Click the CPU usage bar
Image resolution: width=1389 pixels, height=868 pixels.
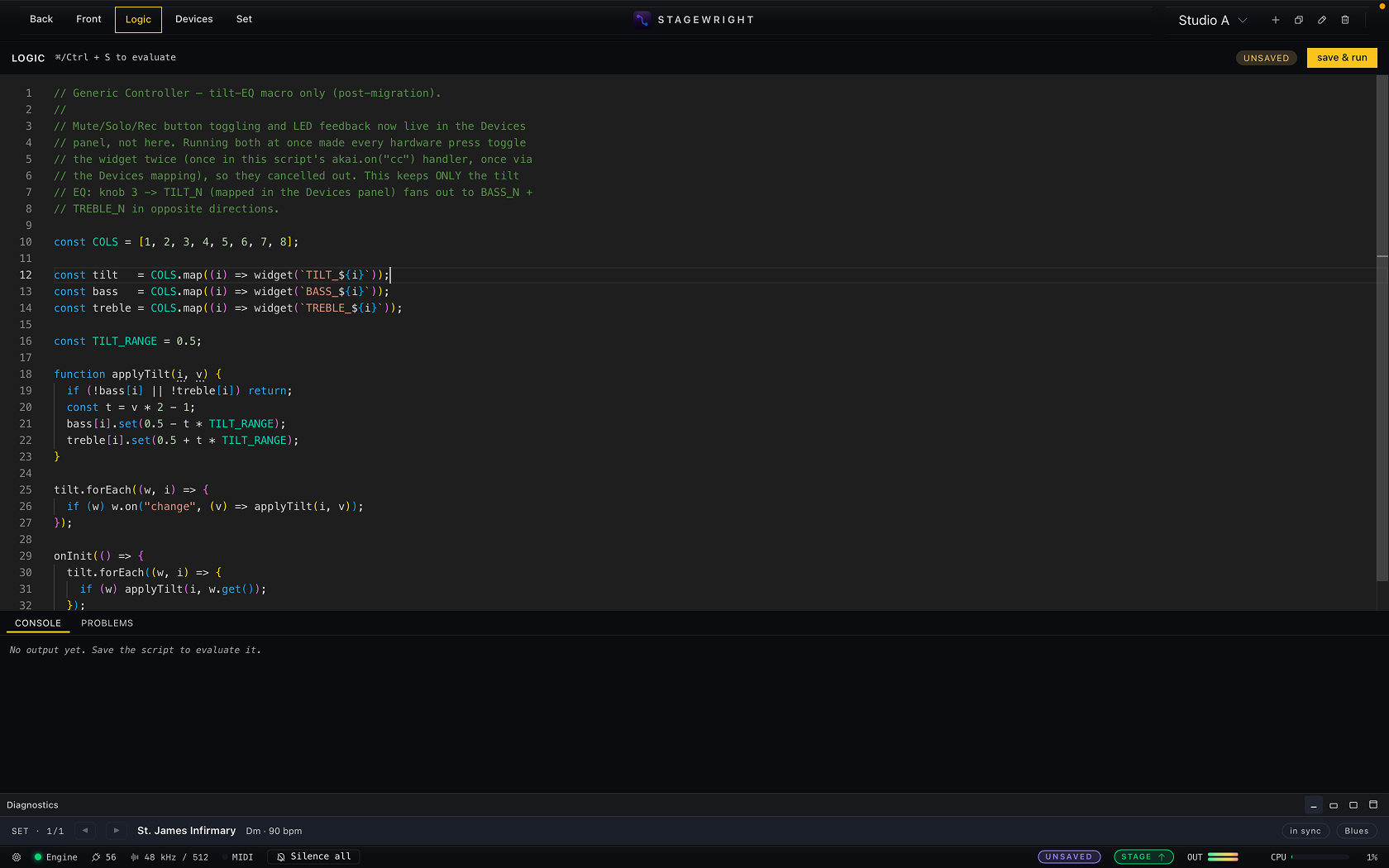tap(1320, 857)
